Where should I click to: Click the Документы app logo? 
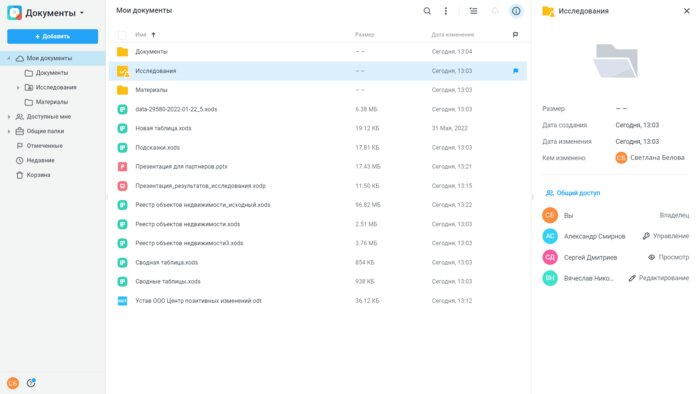point(14,12)
